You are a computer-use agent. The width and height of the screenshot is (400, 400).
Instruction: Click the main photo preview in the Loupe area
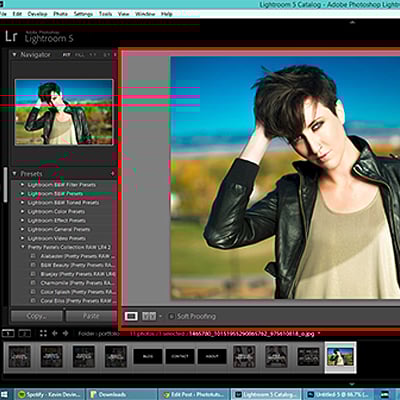285,178
